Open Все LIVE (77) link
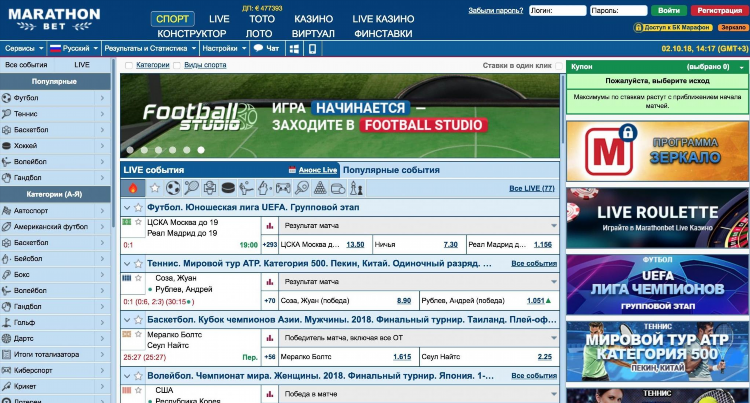The image size is (750, 403). 531,189
